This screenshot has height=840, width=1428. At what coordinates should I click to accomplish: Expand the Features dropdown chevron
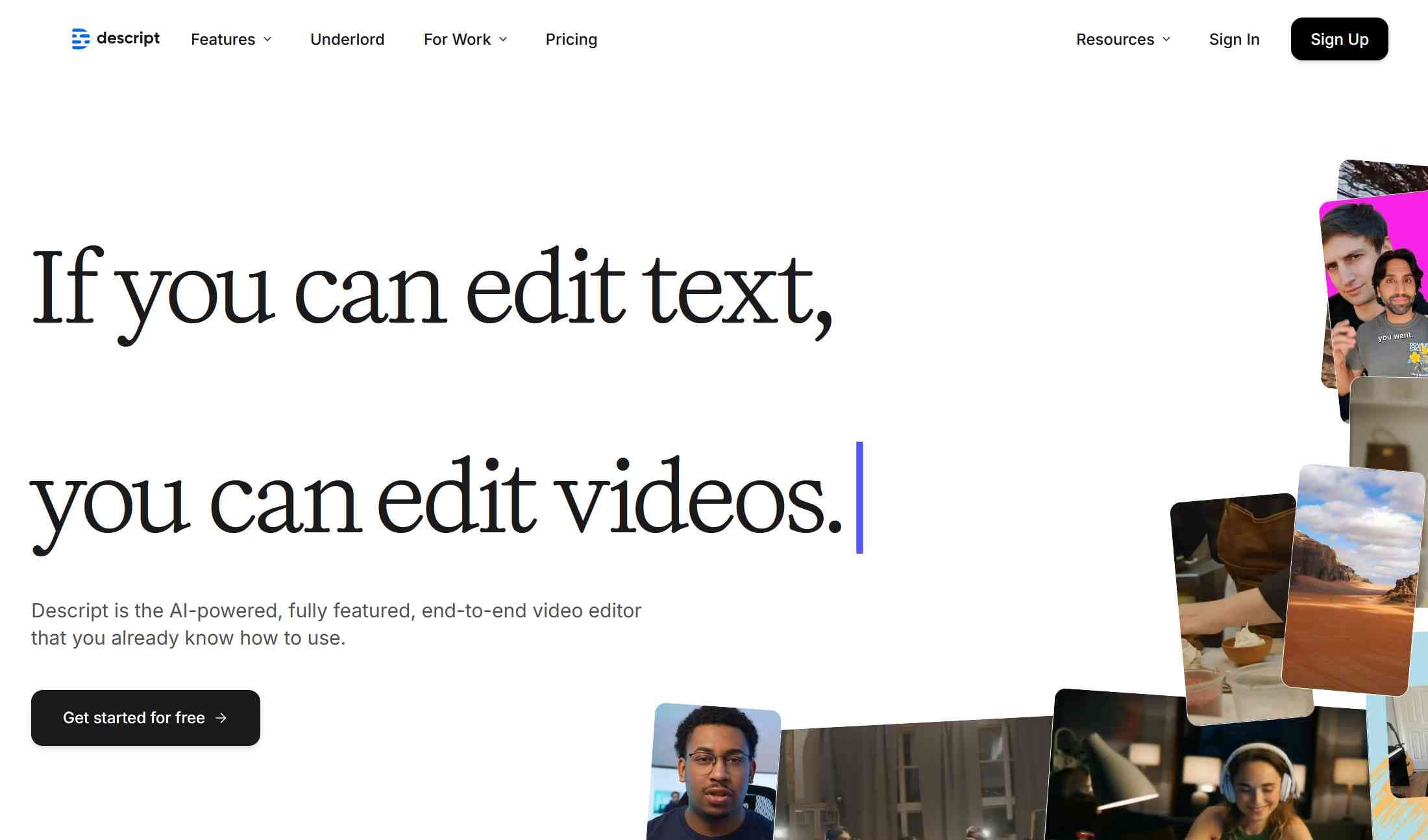pyautogui.click(x=267, y=40)
